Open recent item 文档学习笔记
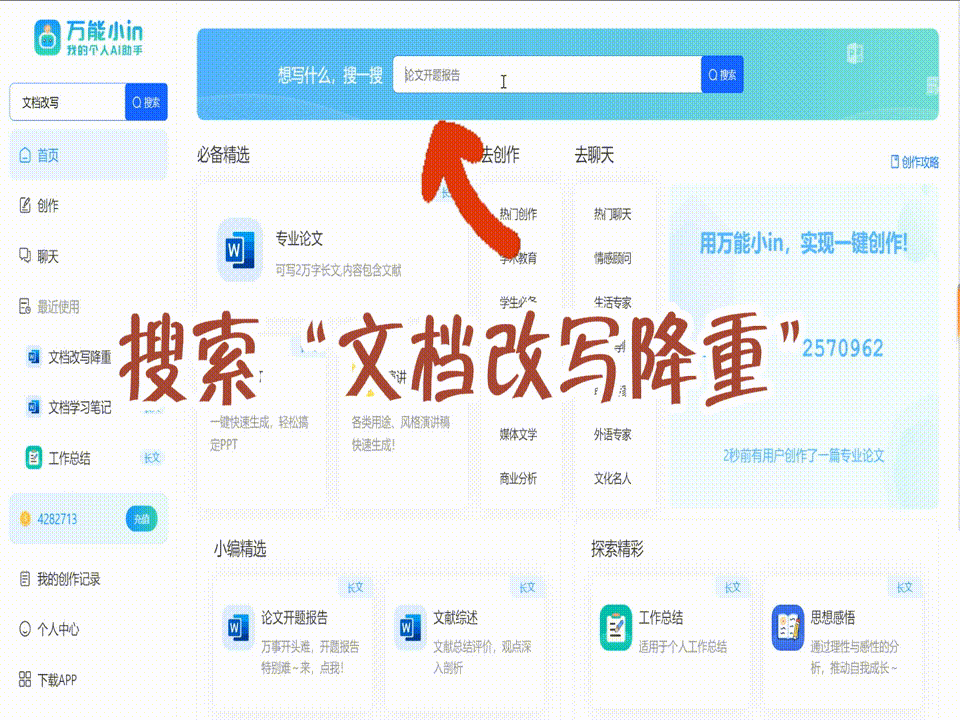Image resolution: width=960 pixels, height=720 pixels. click(79, 407)
